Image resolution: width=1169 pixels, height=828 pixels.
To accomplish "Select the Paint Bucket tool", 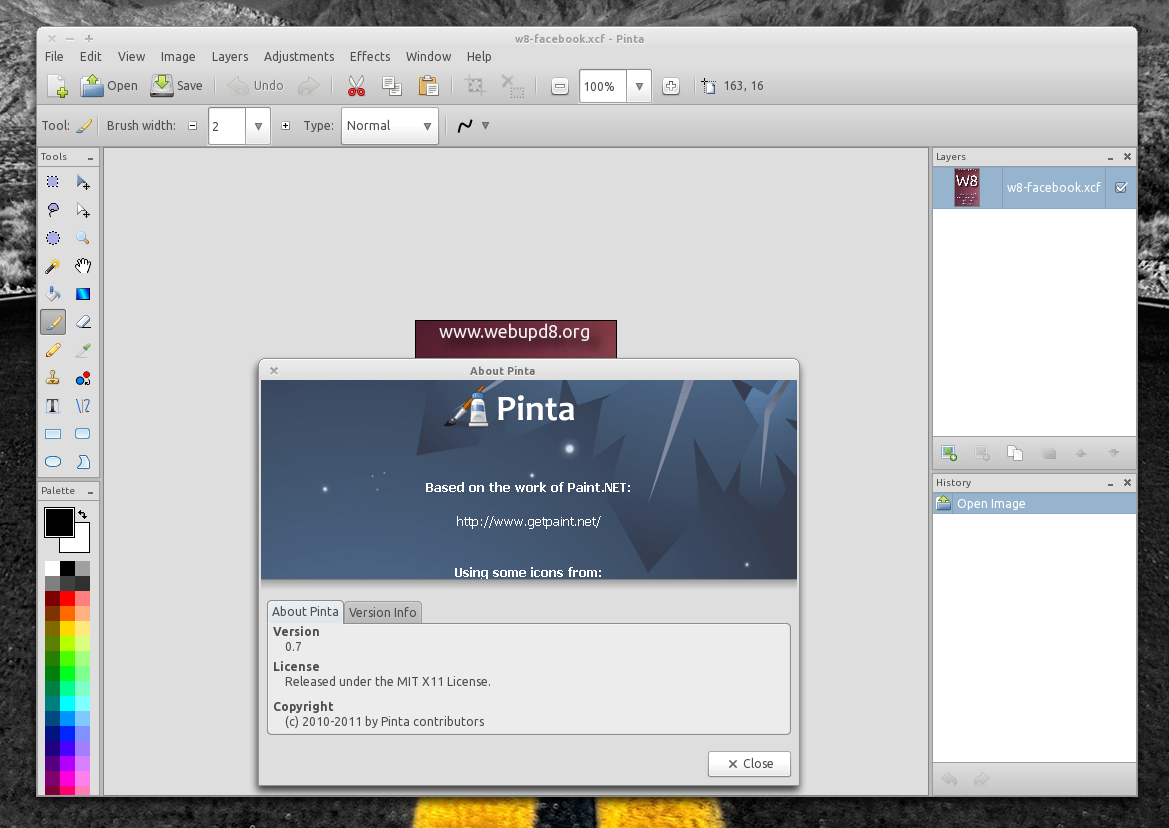I will pos(53,294).
